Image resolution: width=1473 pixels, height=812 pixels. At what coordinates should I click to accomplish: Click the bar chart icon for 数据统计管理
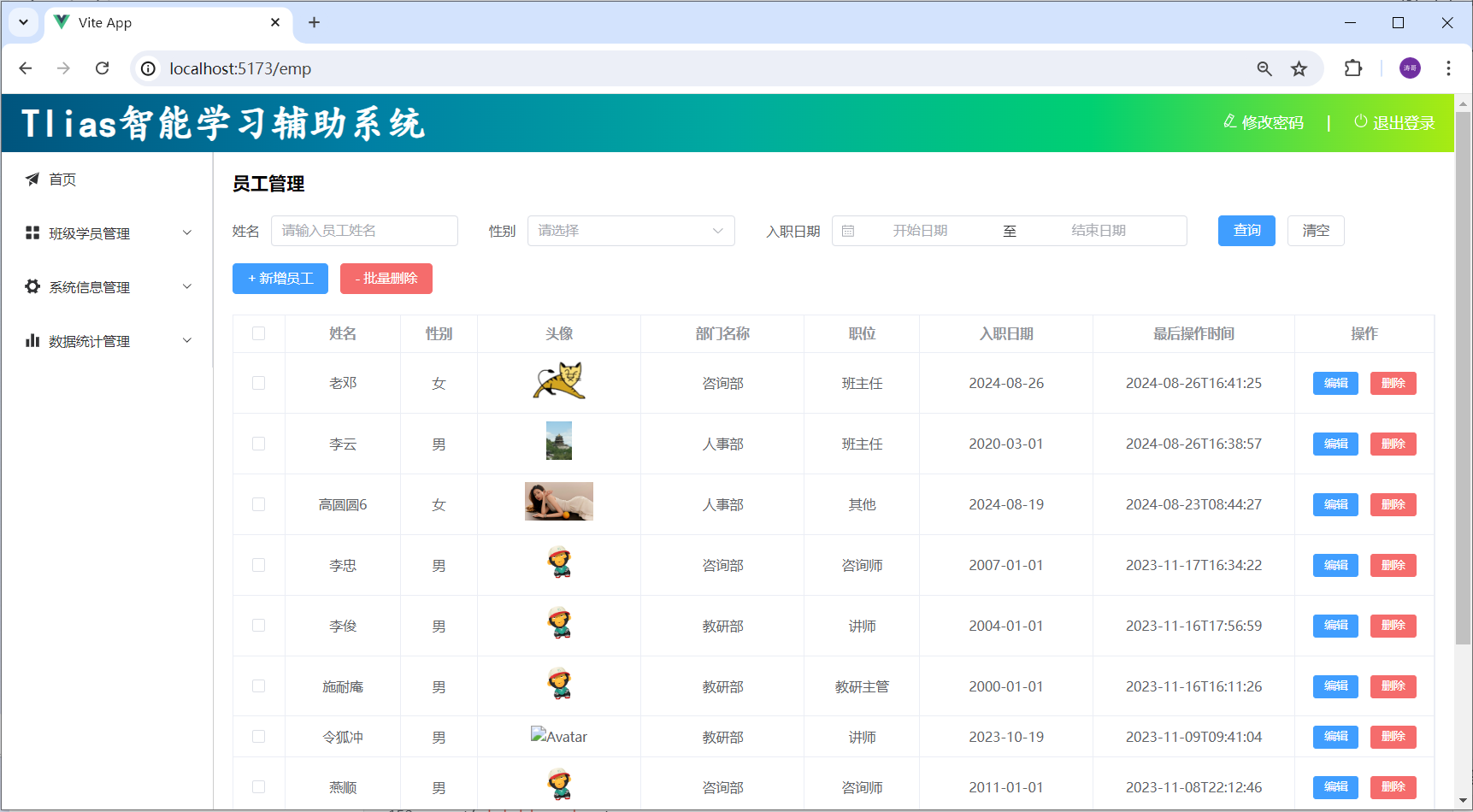tap(32, 340)
